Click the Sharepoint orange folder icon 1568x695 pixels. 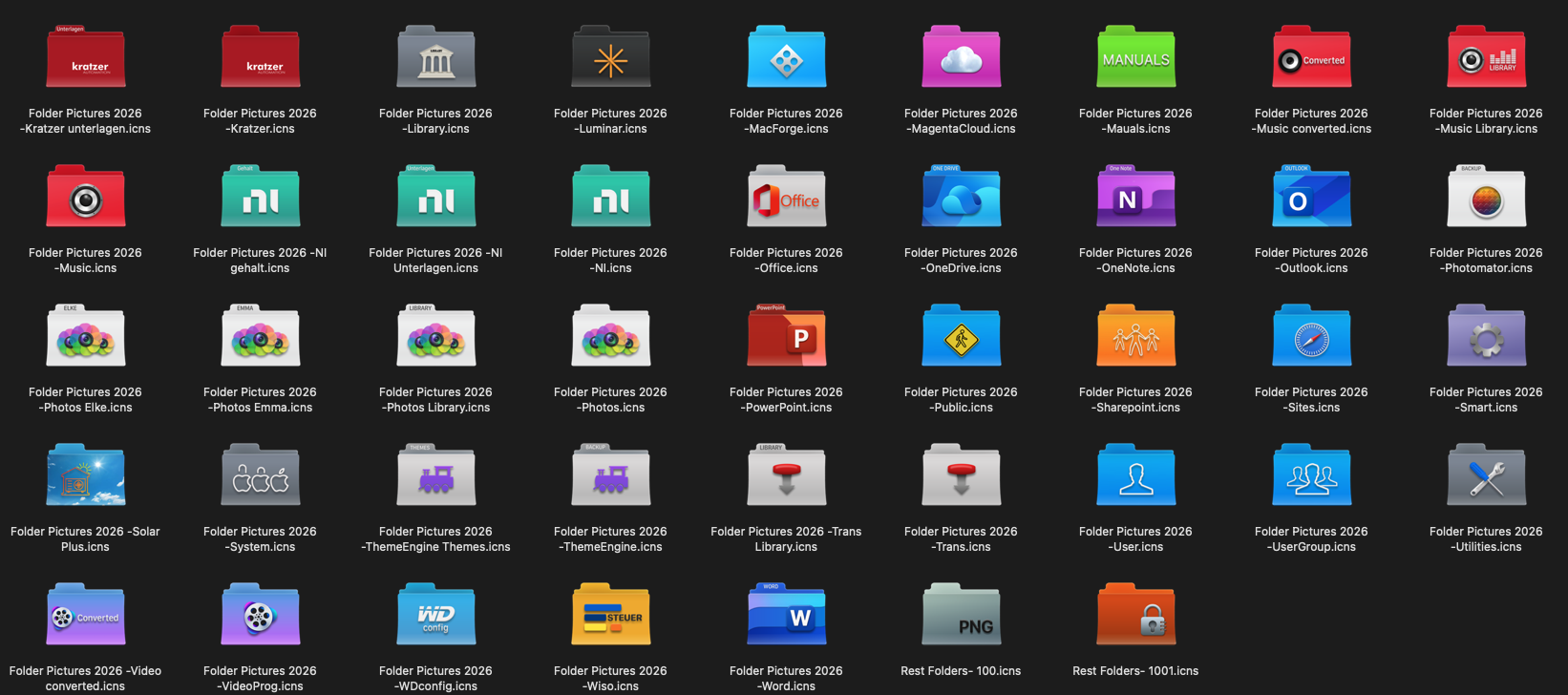point(1135,338)
